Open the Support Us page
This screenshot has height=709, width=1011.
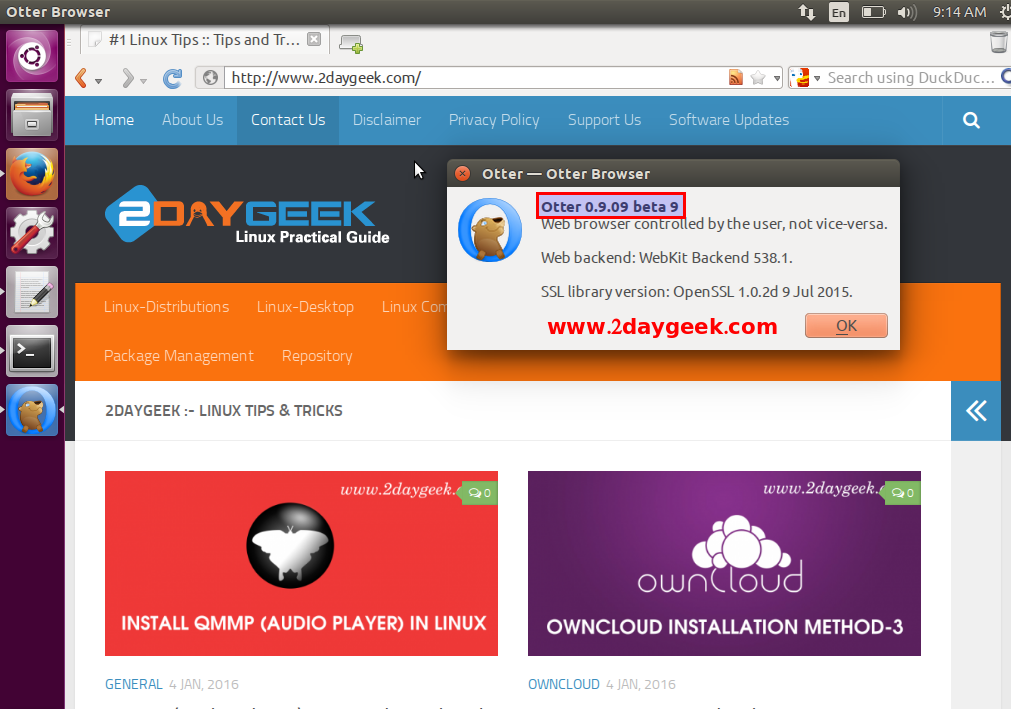(604, 121)
